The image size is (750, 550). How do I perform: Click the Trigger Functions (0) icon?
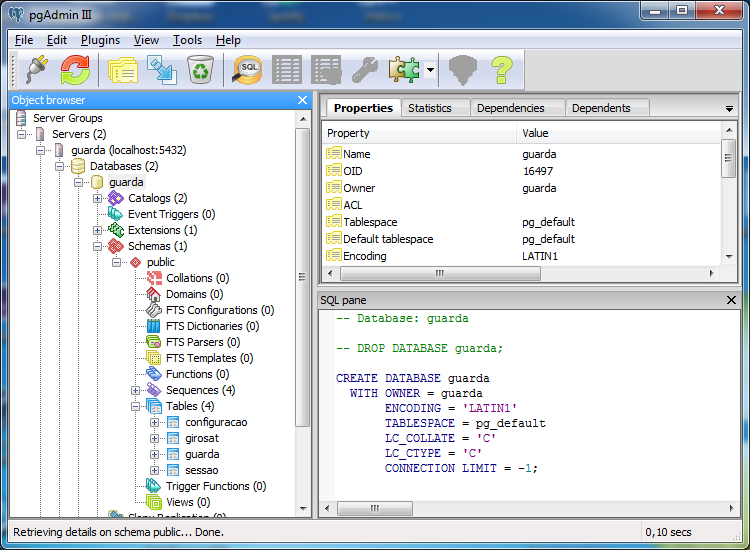(x=154, y=486)
